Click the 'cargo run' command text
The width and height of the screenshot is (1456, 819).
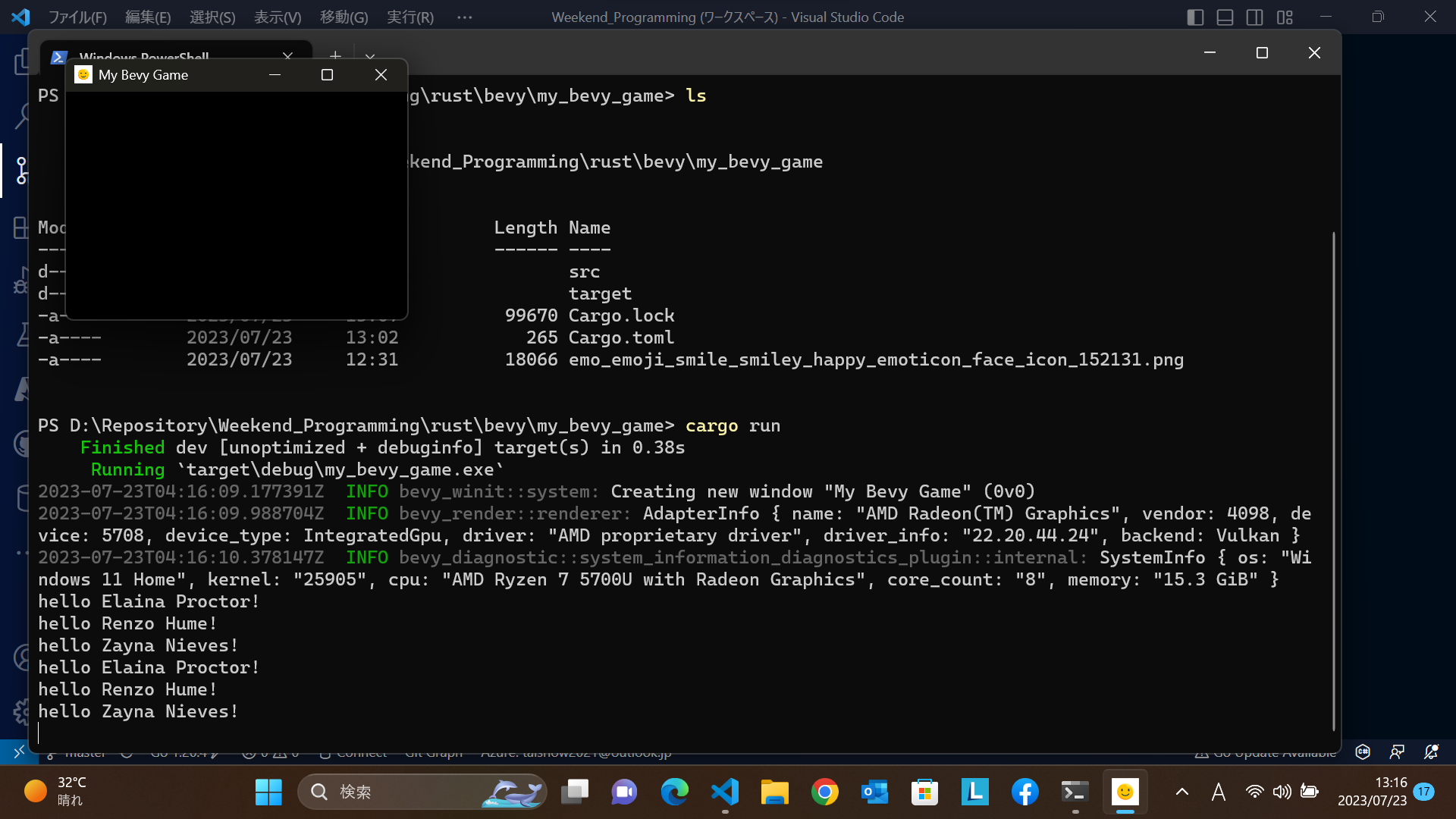coord(733,425)
